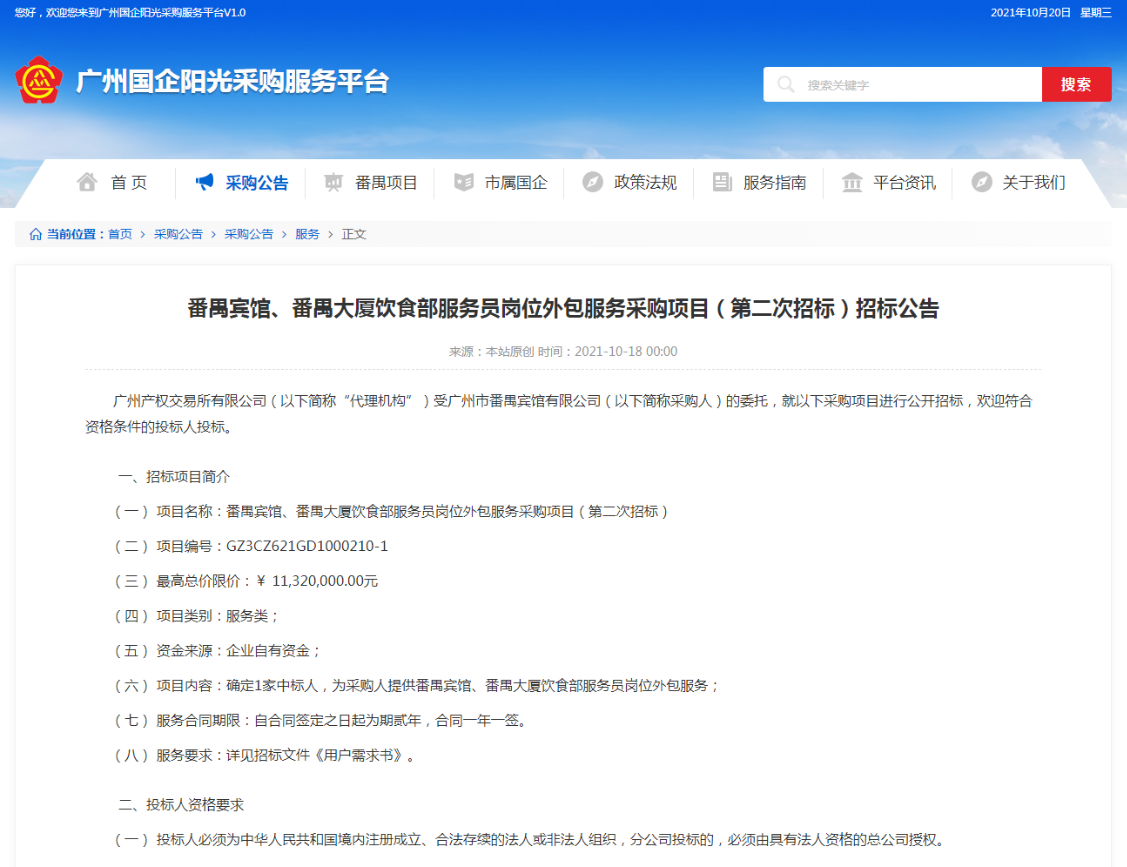Image resolution: width=1127 pixels, height=867 pixels.
Task: Click the icon beside 番禺项目
Action: (x=334, y=183)
